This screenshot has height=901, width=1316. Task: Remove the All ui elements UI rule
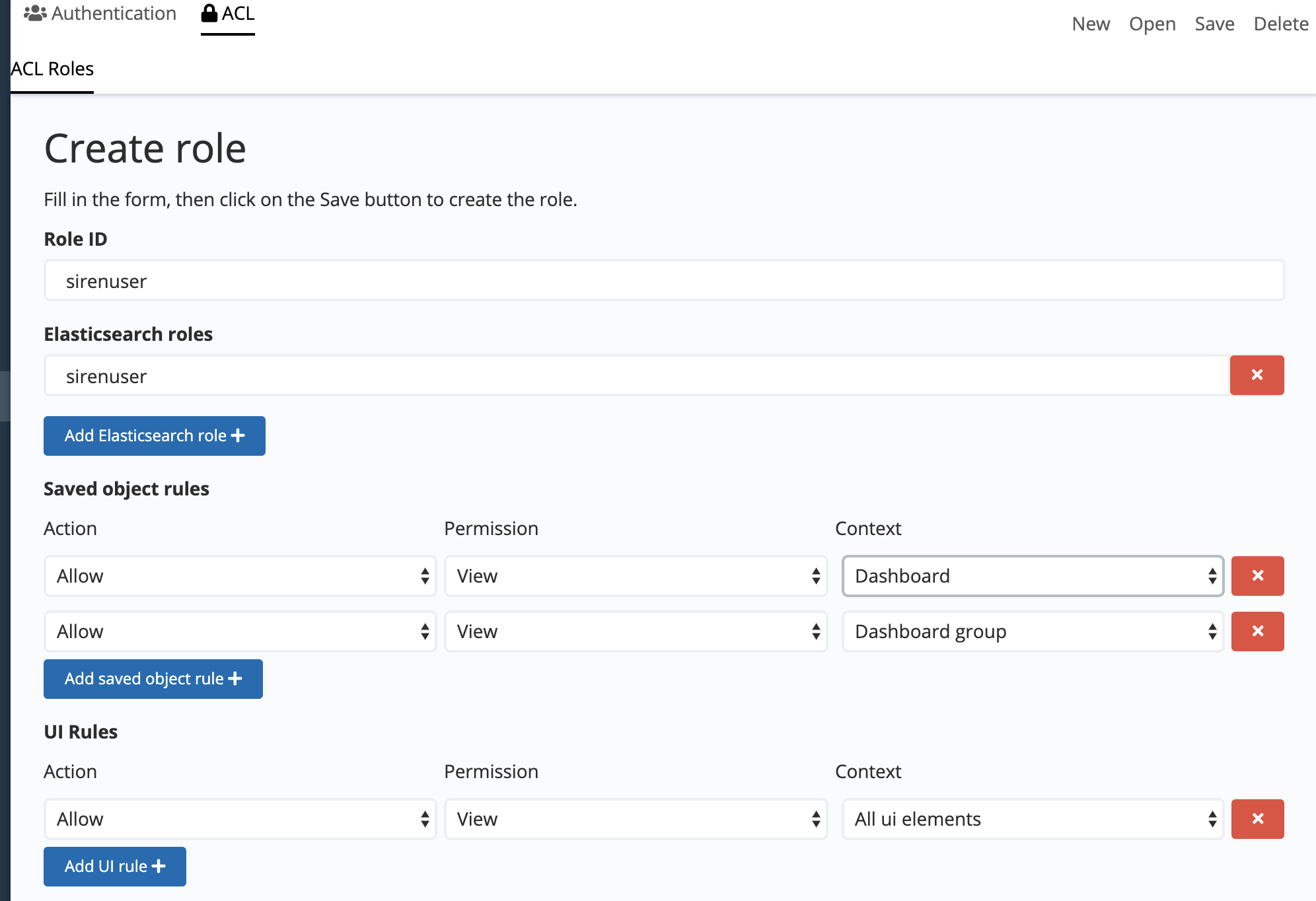1257,819
